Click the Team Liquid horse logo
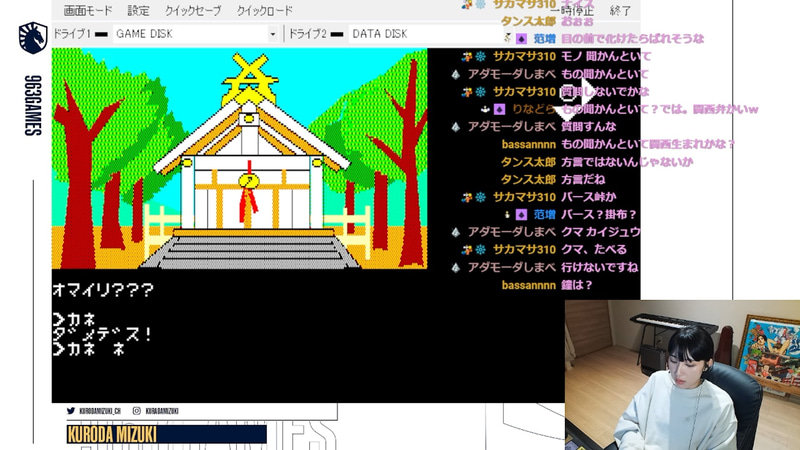 (33, 38)
